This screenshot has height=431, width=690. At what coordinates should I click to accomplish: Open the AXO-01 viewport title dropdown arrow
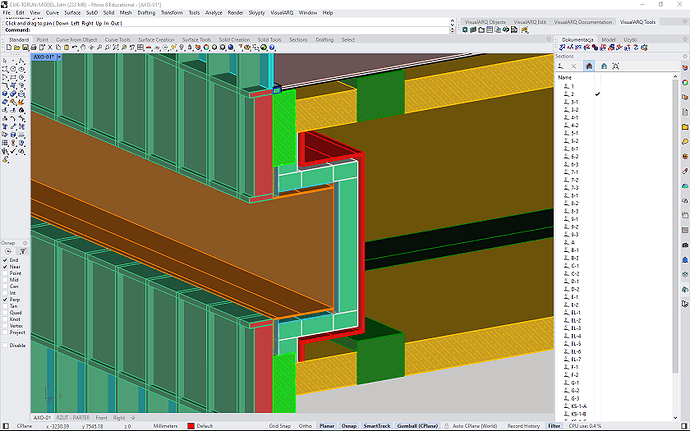pyautogui.click(x=59, y=57)
